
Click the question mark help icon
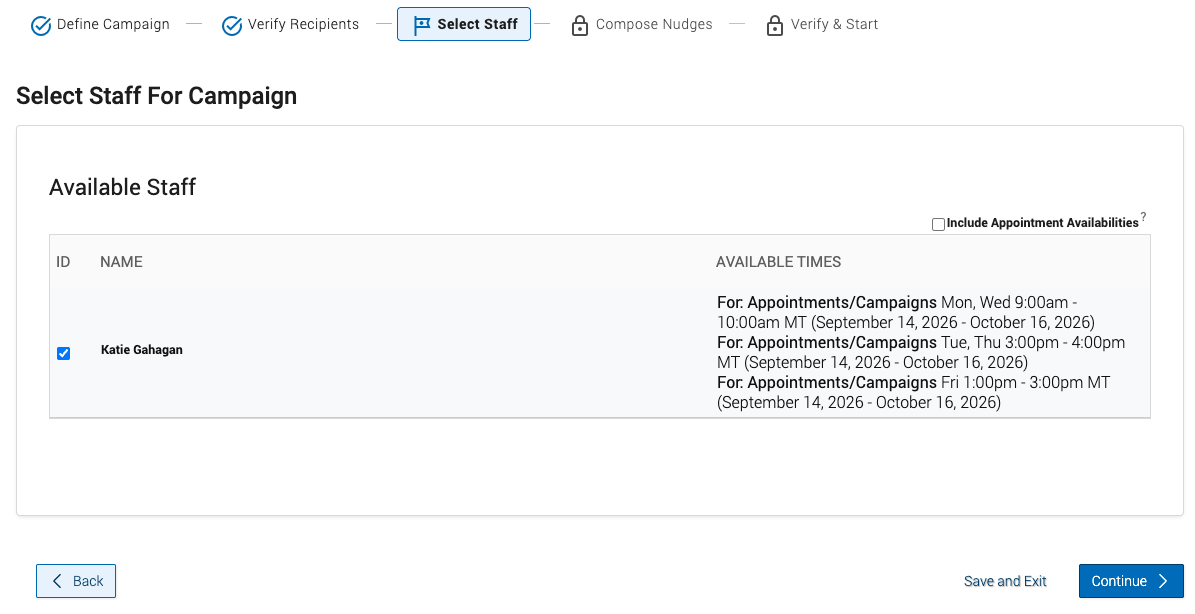1143,217
